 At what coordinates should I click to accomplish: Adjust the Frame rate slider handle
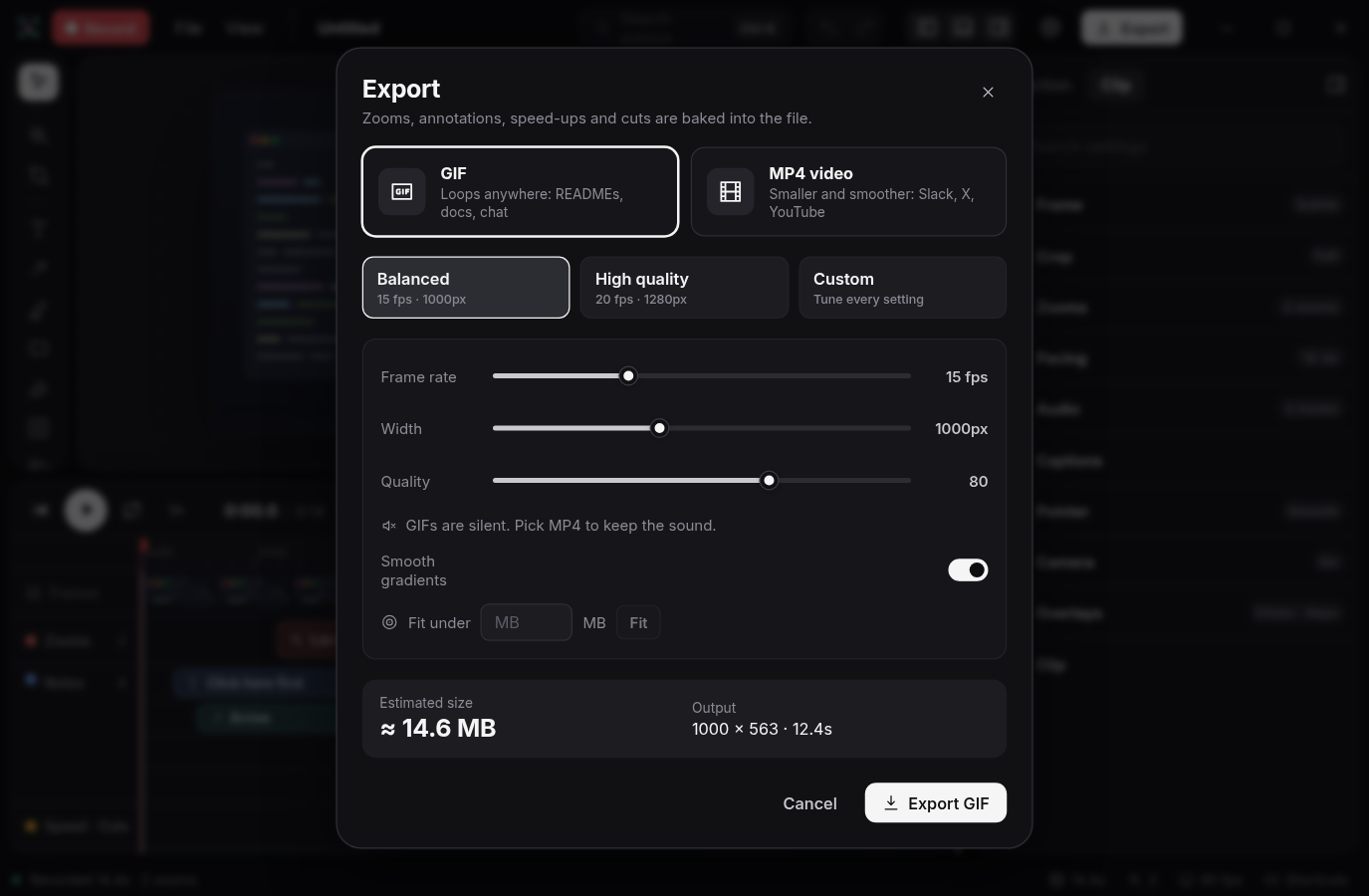[628, 376]
